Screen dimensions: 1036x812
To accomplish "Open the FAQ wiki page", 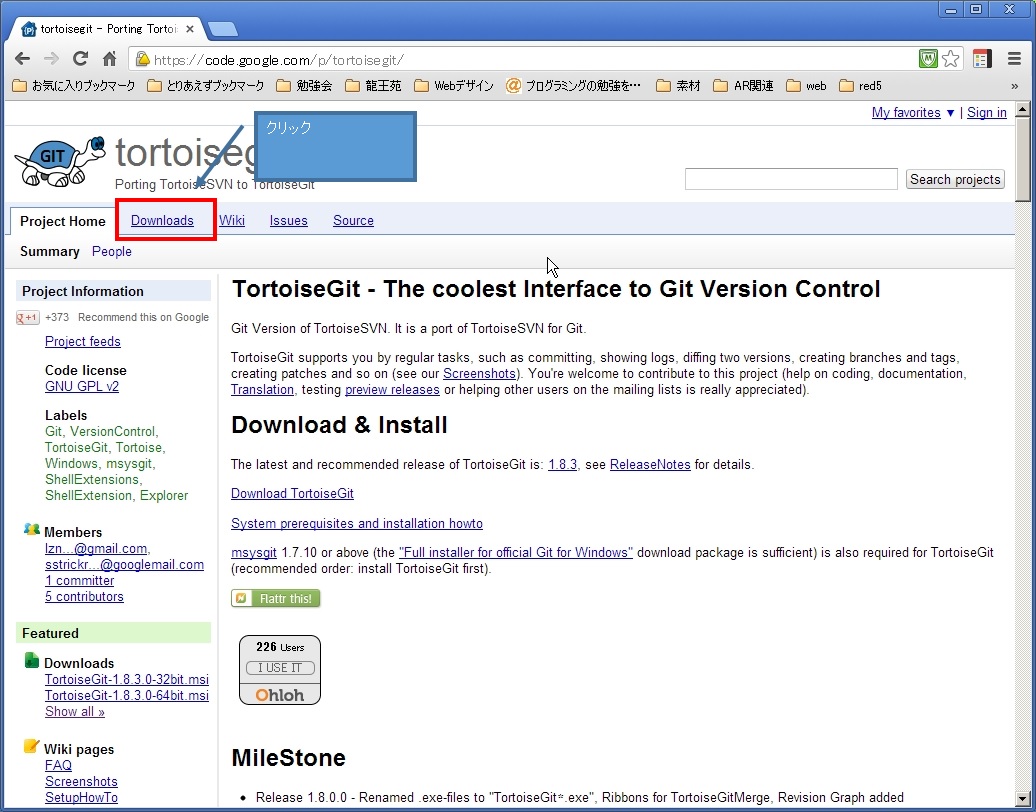I will coord(58,765).
